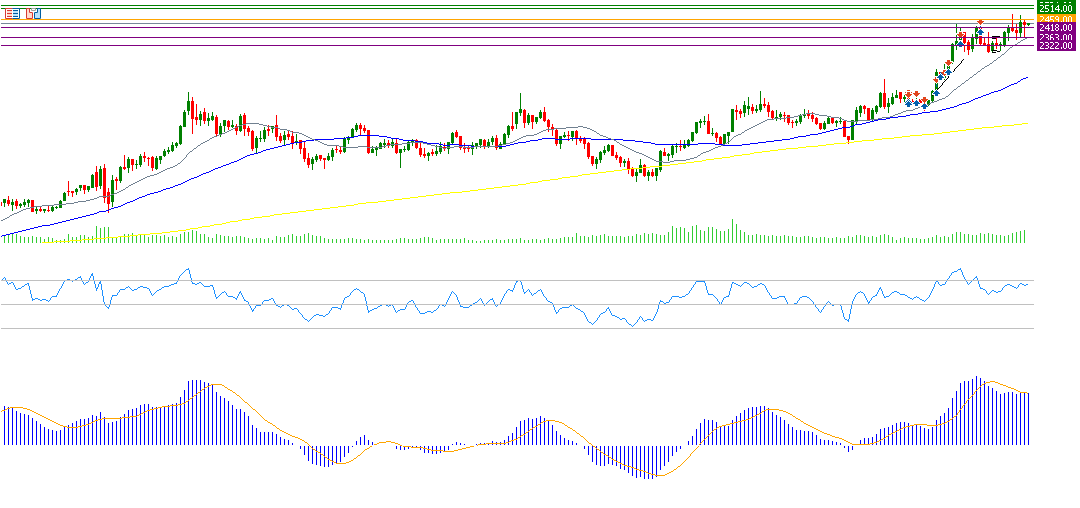Click the purple 2418.00 price label
1080x508 pixels.
pos(1056,28)
